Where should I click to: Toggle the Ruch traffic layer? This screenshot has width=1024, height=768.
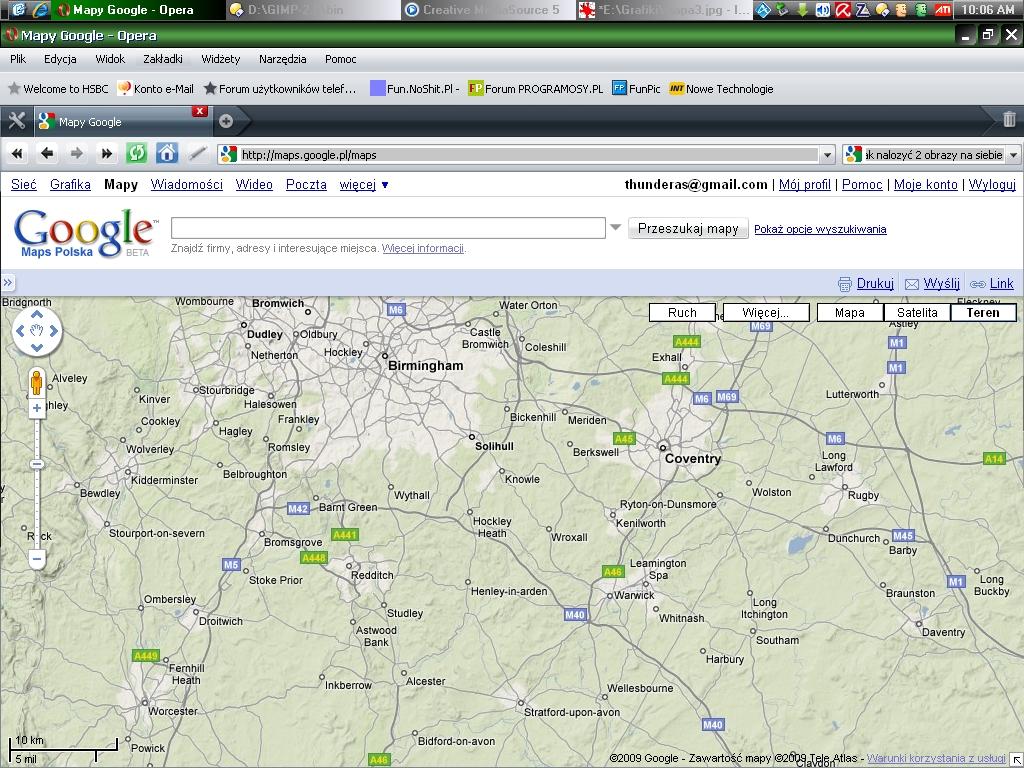click(682, 312)
